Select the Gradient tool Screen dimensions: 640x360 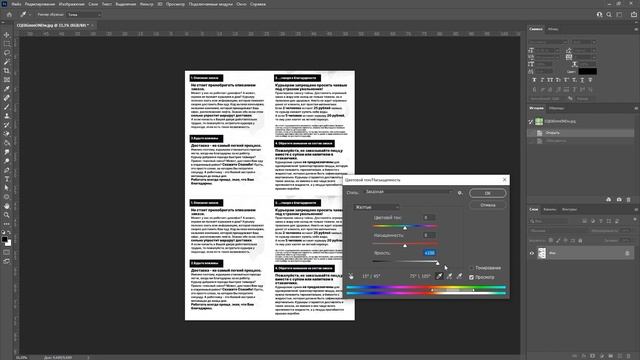pyautogui.click(x=7, y=143)
